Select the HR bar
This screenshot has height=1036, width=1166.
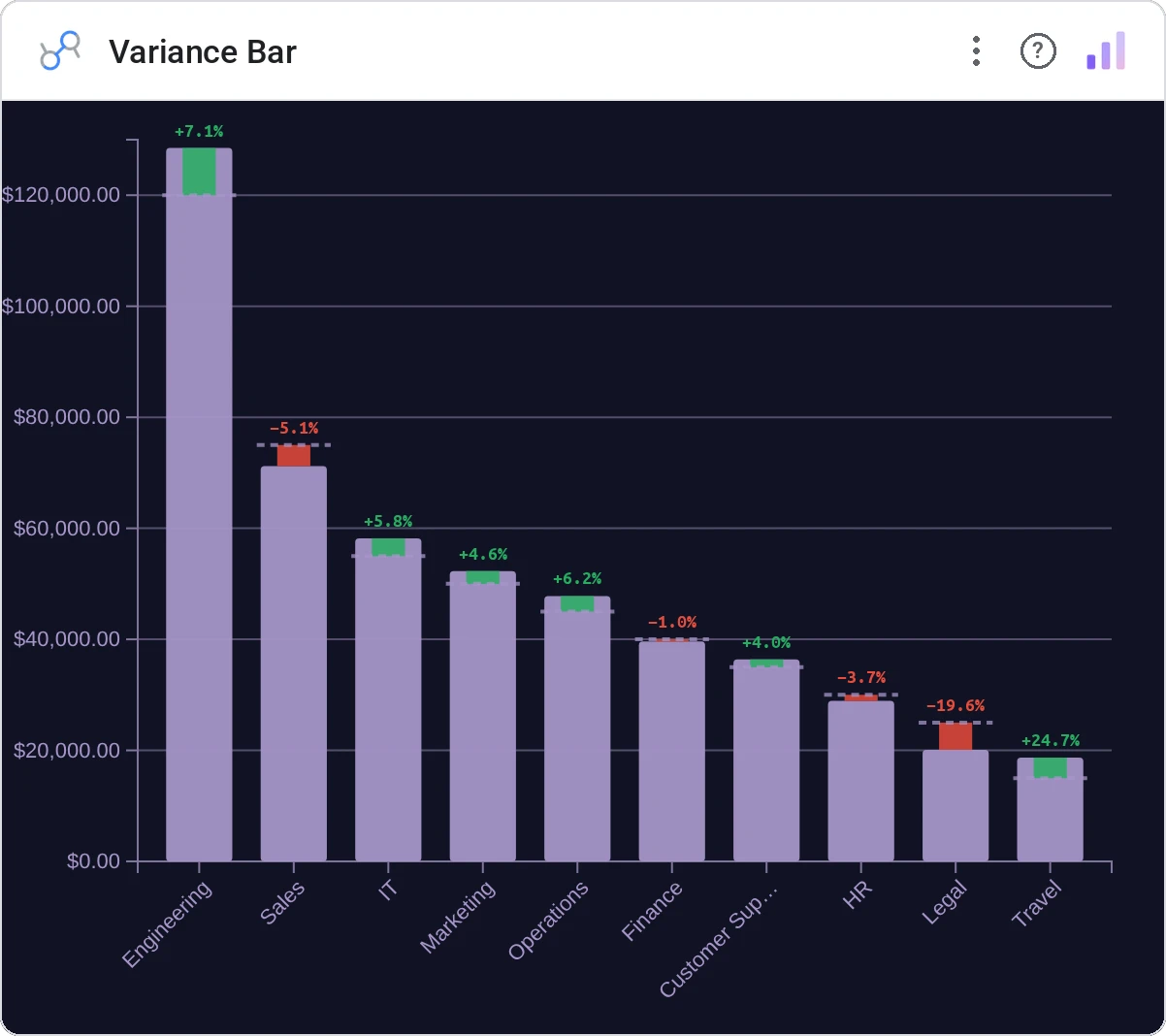pos(861,781)
